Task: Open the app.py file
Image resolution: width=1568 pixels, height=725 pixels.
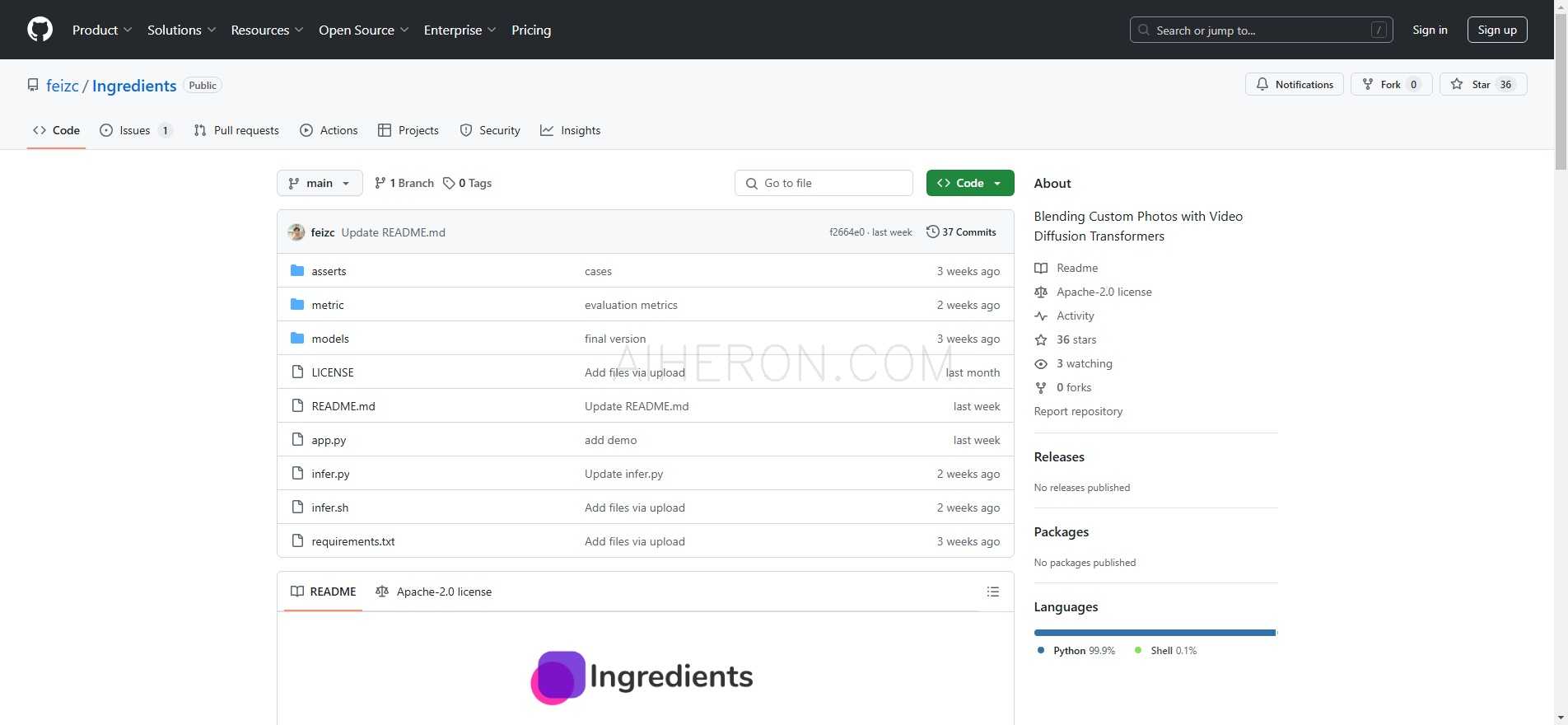Action: tap(329, 440)
